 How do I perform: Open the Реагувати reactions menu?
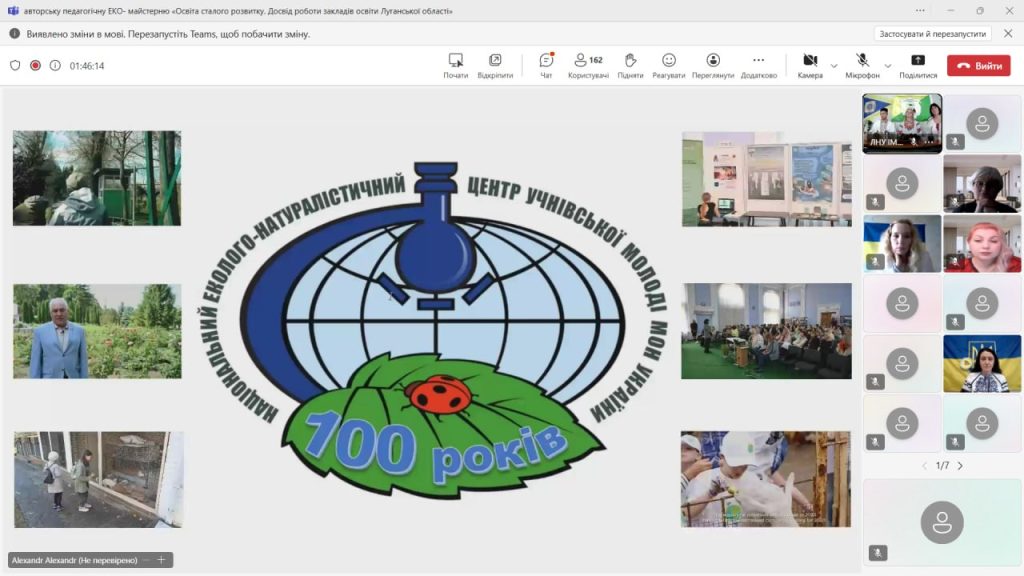pyautogui.click(x=669, y=65)
